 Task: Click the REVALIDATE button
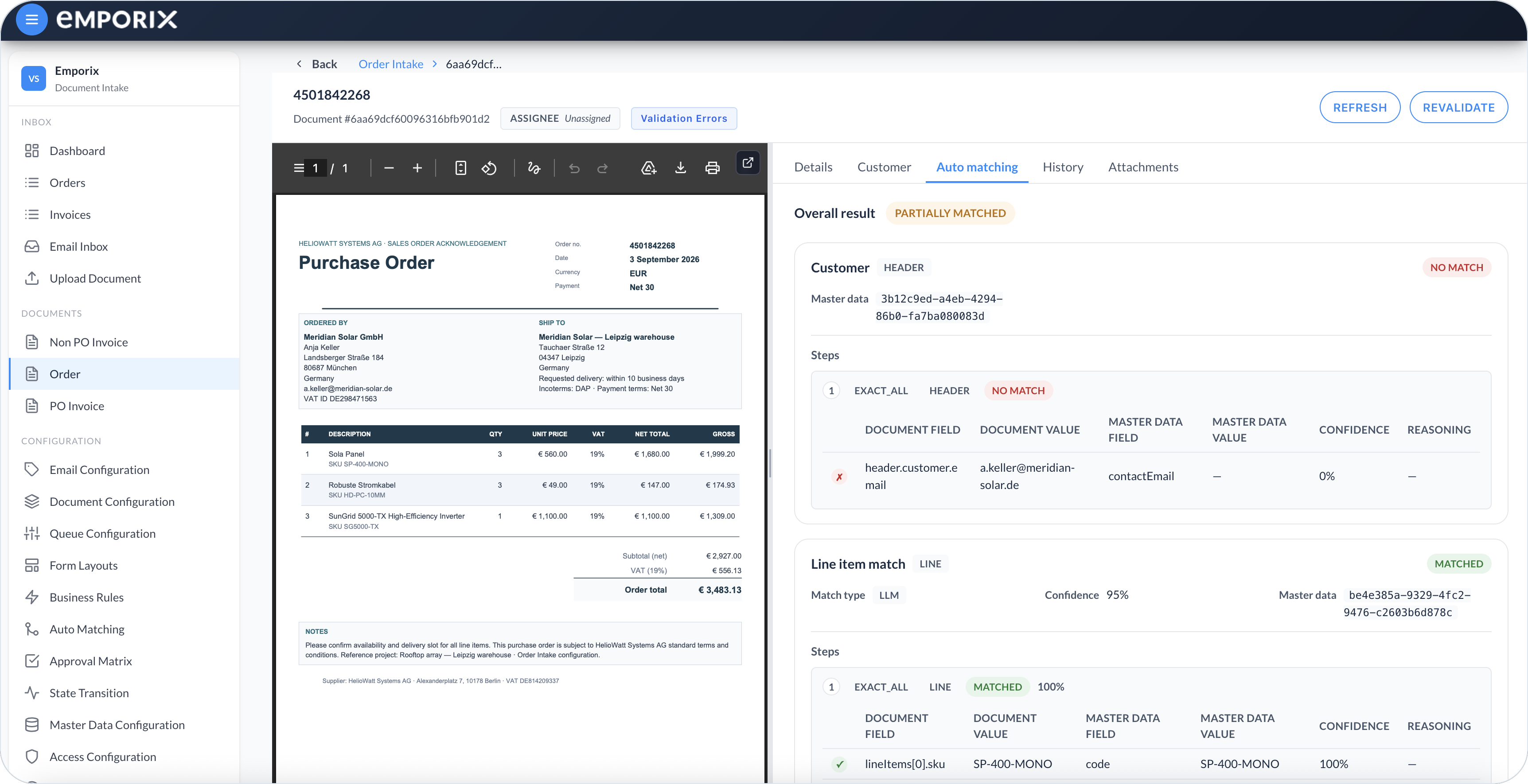pos(1458,107)
